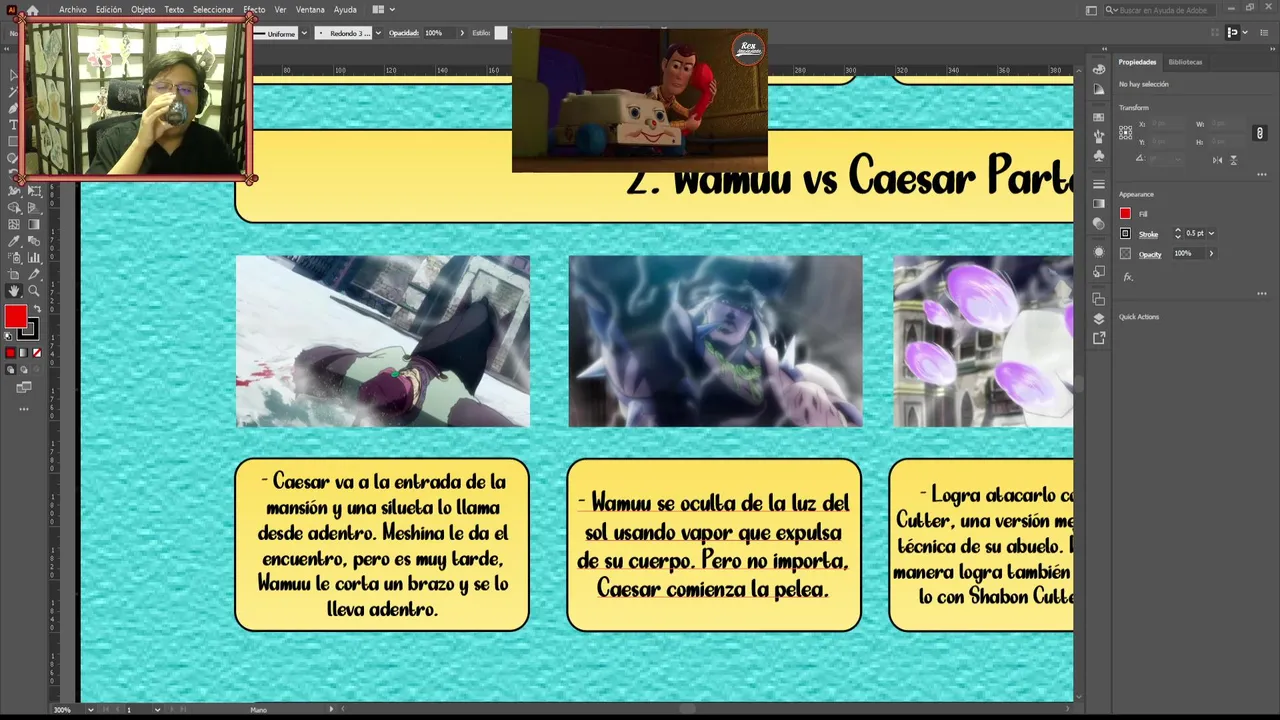Open the Graphic Styles panel from the dock
The width and height of the screenshot is (1280, 720).
coord(1099,271)
